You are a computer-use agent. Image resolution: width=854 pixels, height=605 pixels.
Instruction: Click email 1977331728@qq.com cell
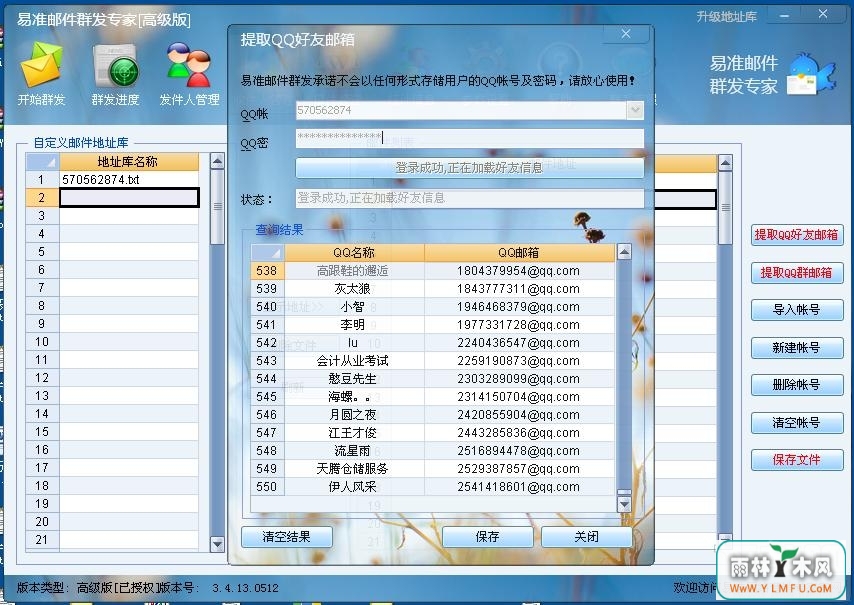click(x=519, y=325)
